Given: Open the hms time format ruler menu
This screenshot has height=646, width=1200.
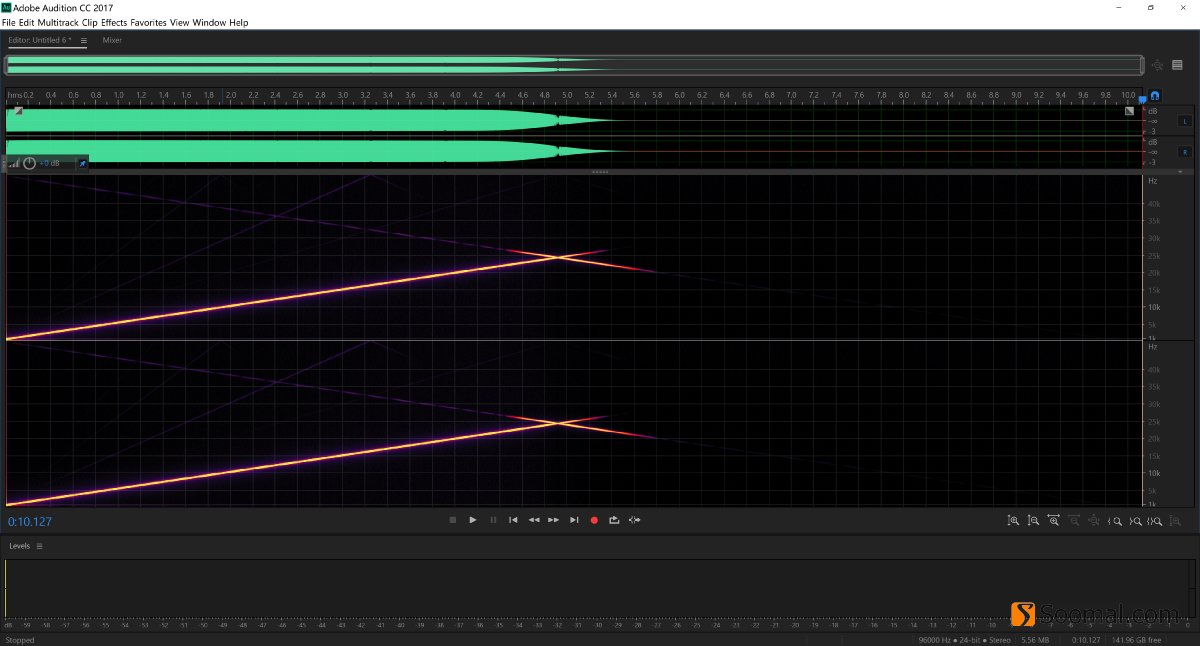Looking at the screenshot, I should coord(14,94).
